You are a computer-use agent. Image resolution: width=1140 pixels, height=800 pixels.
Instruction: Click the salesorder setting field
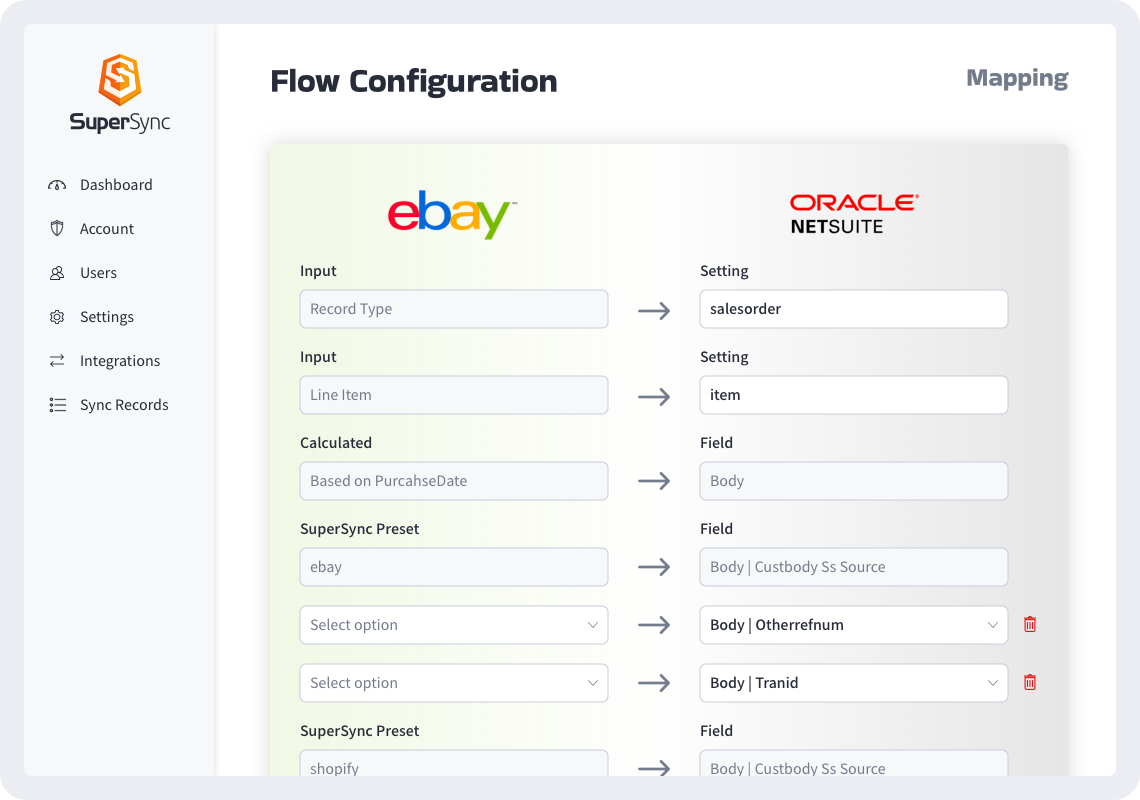[x=853, y=309]
